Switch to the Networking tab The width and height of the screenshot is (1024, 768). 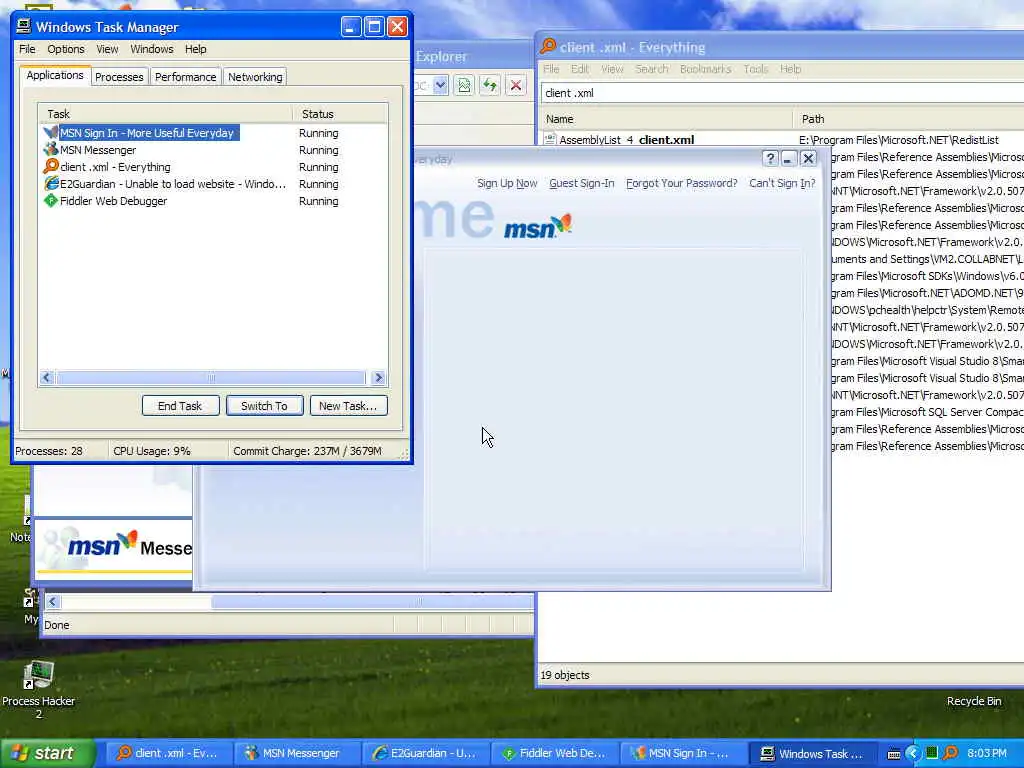pos(255,77)
